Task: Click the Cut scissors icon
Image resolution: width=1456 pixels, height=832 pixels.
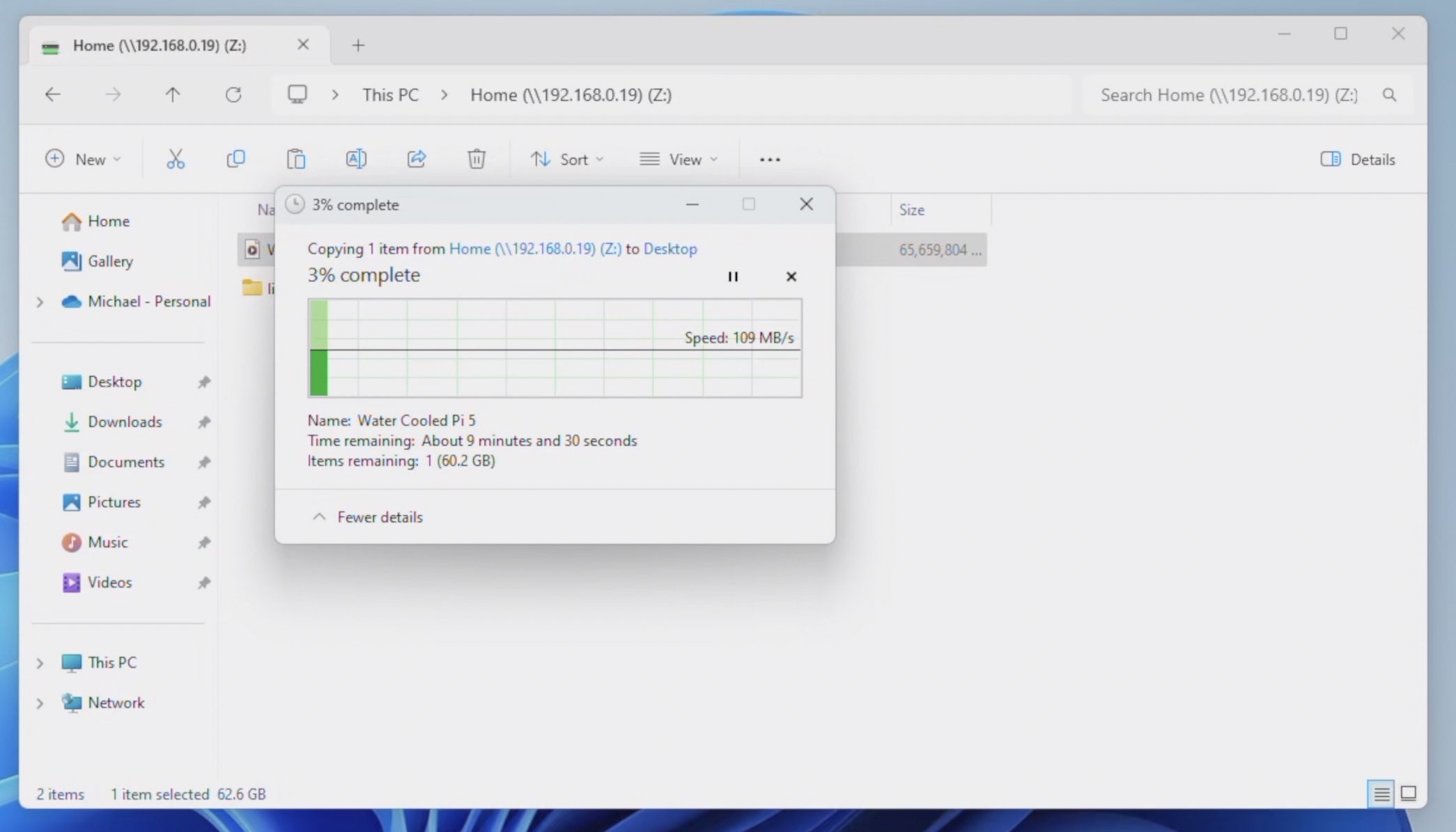Action: pos(176,160)
